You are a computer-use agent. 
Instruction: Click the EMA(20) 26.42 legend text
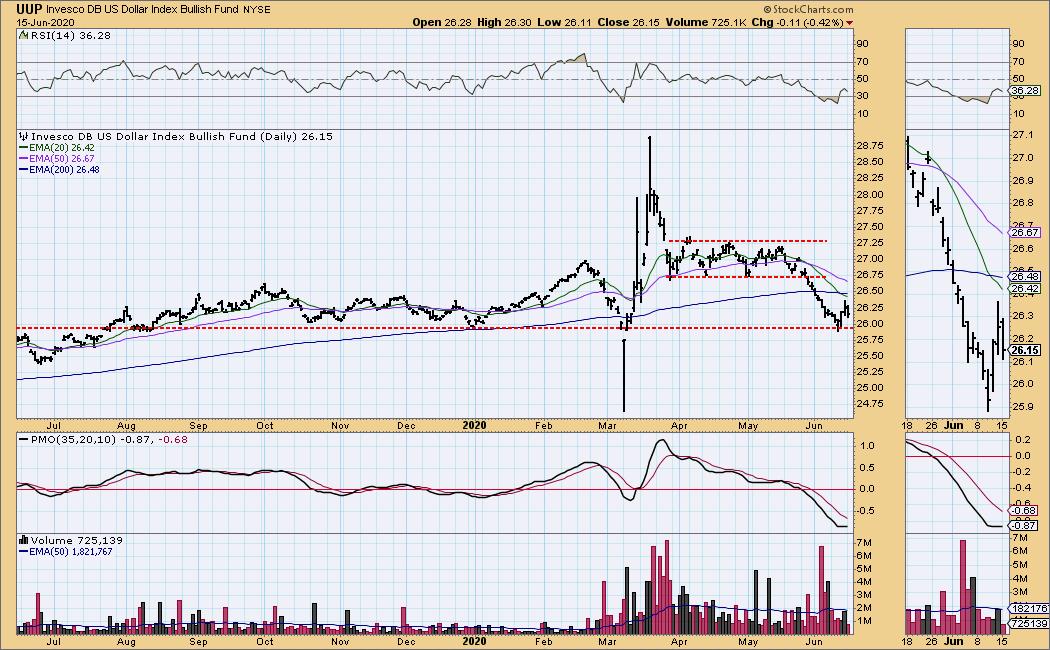(62, 148)
